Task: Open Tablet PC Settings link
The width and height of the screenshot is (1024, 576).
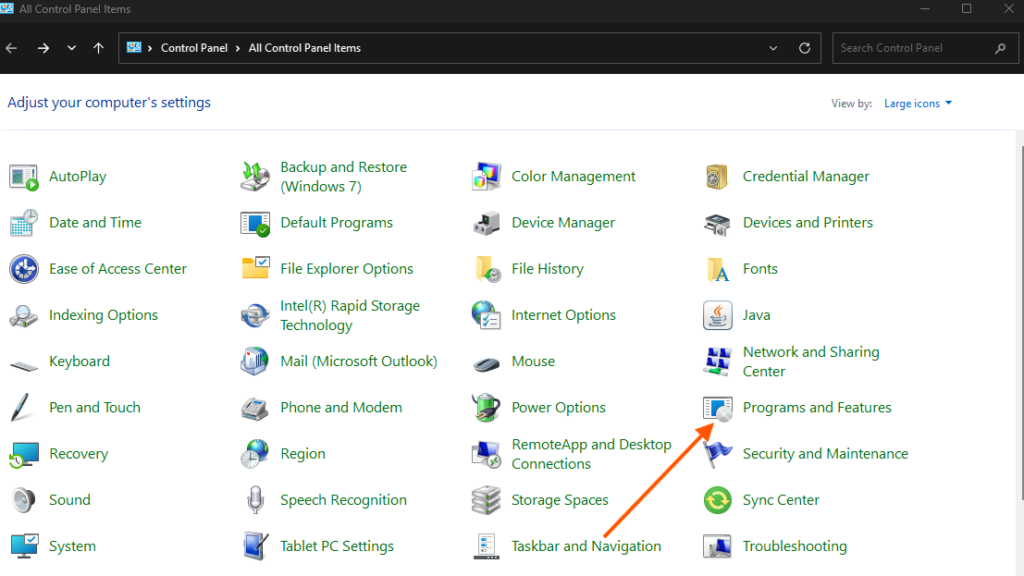Action: 337,547
